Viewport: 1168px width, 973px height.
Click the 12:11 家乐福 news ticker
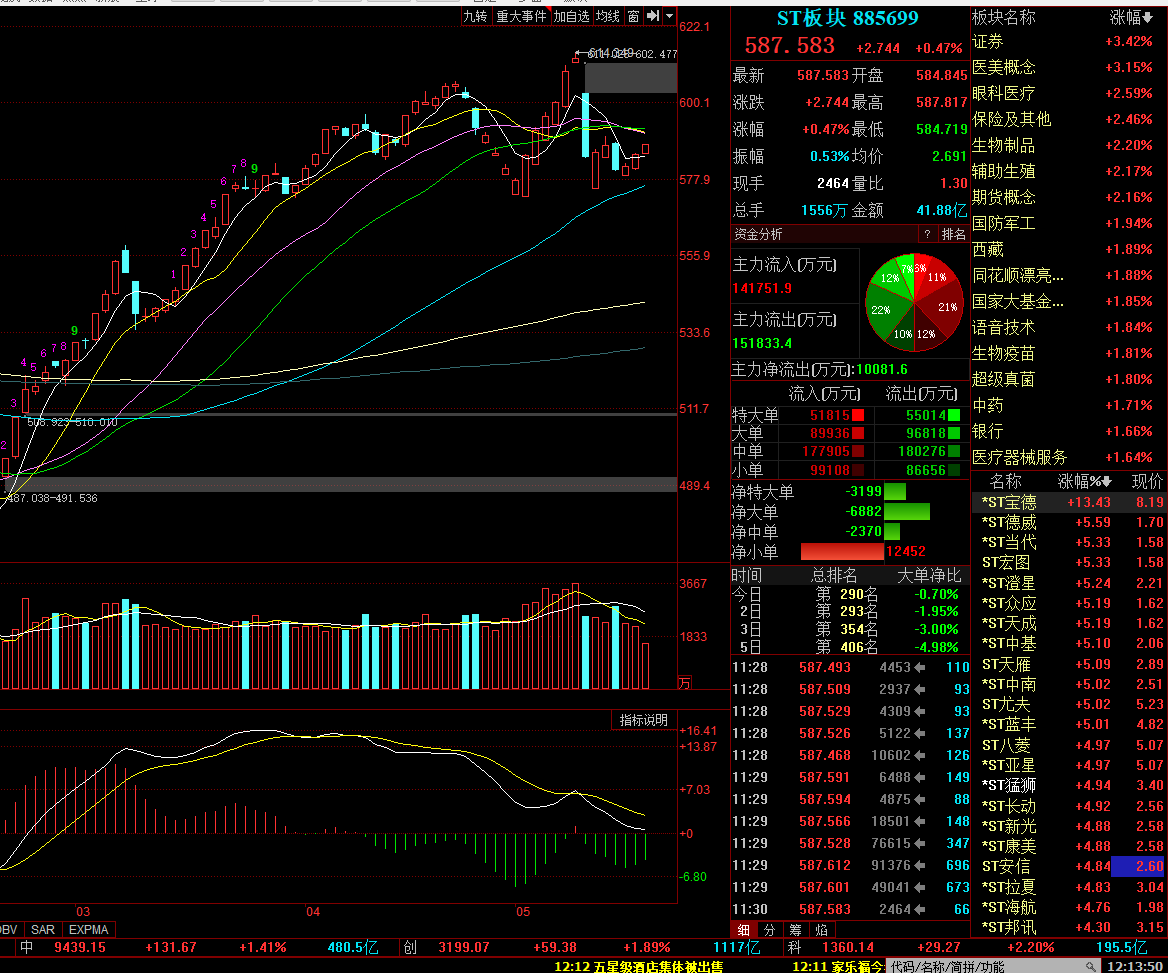pos(838,966)
